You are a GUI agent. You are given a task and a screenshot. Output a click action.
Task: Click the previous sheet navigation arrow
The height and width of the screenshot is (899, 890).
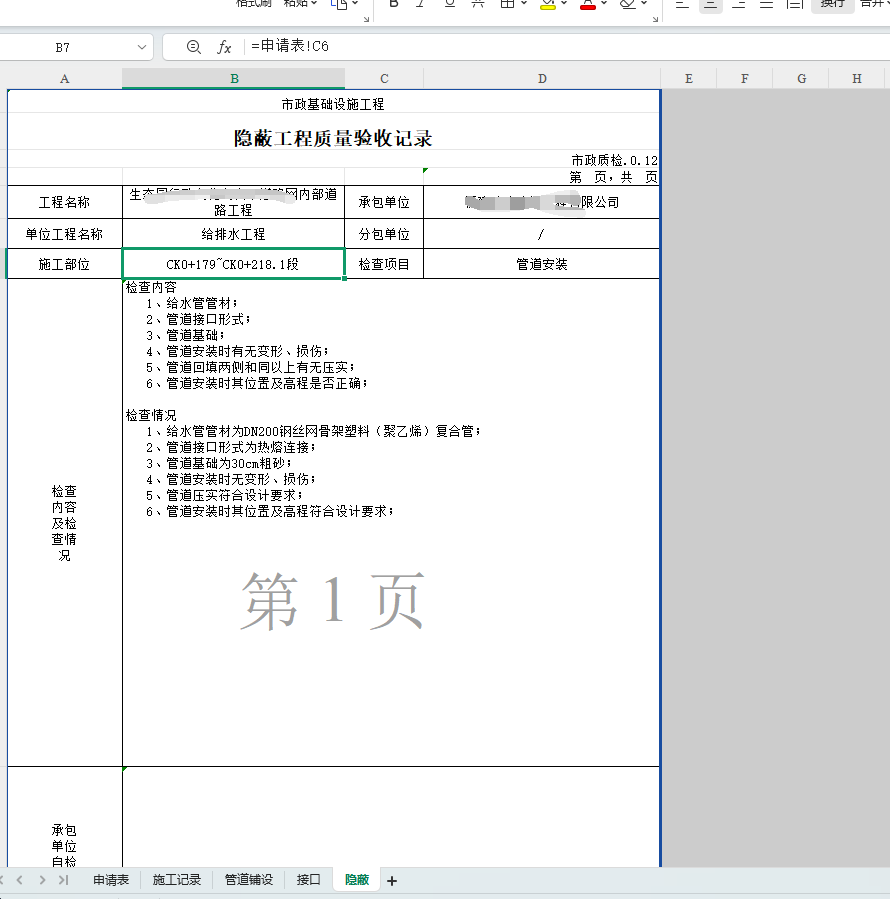[x=20, y=880]
